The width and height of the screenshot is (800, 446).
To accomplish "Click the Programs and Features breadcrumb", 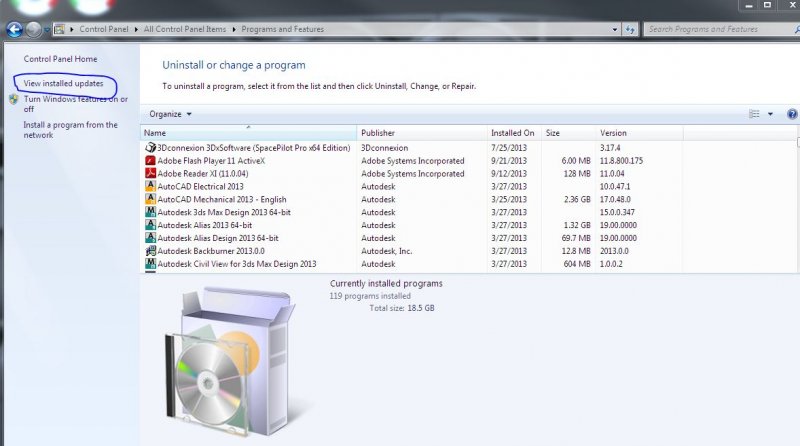I will (x=283, y=29).
